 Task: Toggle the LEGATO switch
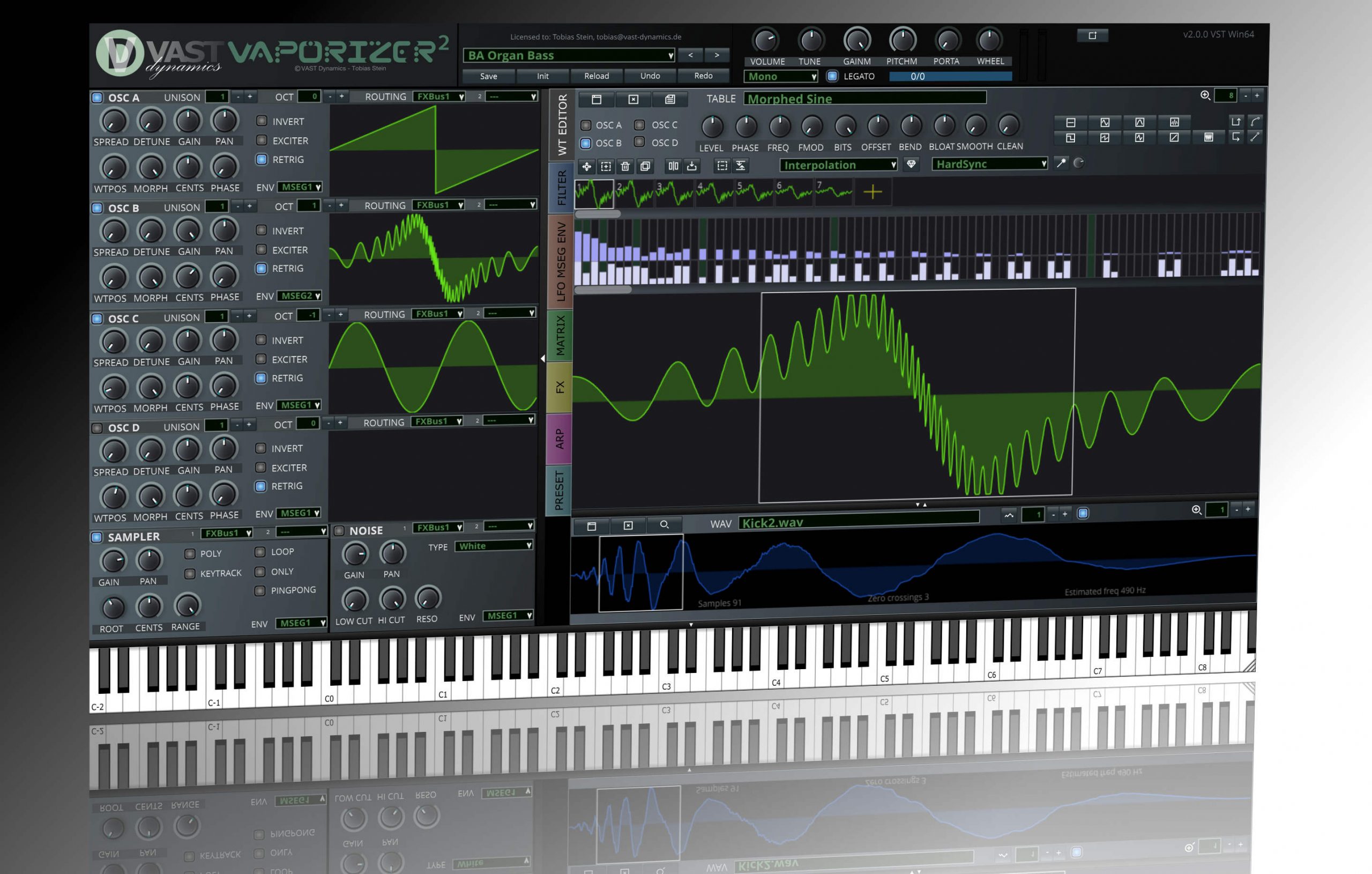point(832,76)
